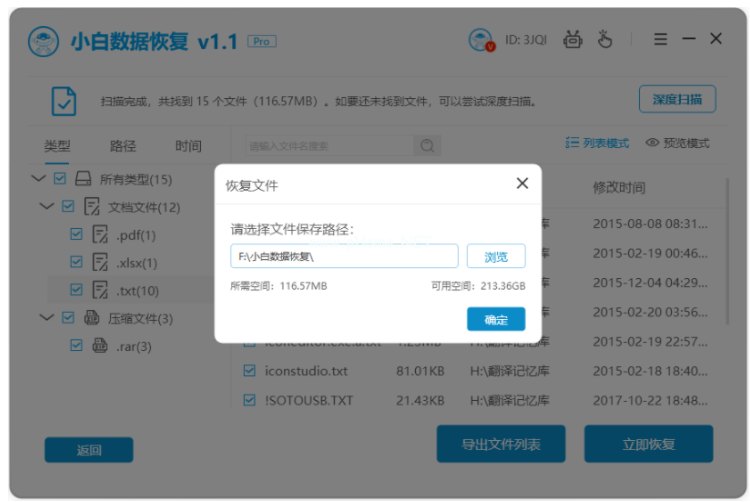Viewport: 750px width, 502px height.
Task: Click the user avatar icon beside ID
Action: click(482, 40)
